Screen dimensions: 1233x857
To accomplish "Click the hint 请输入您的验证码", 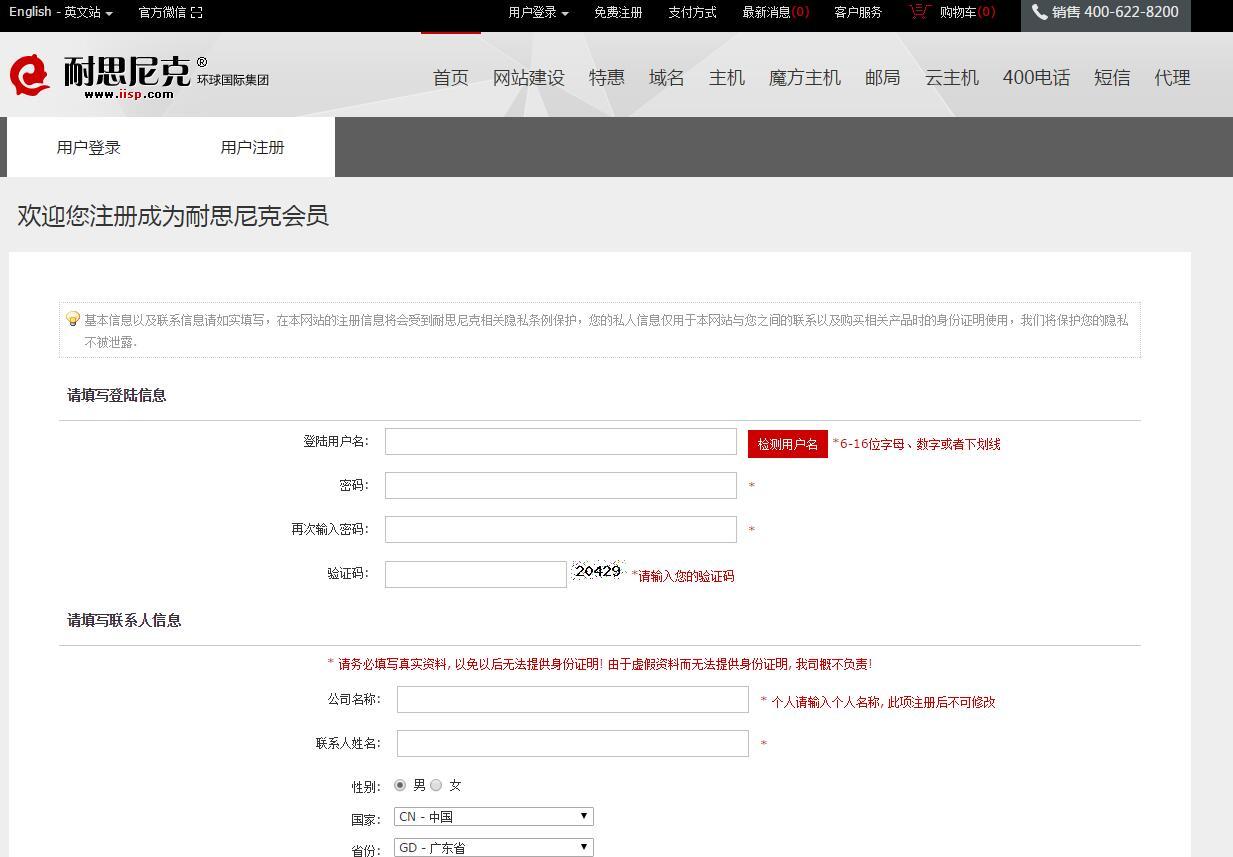I will 686,576.
